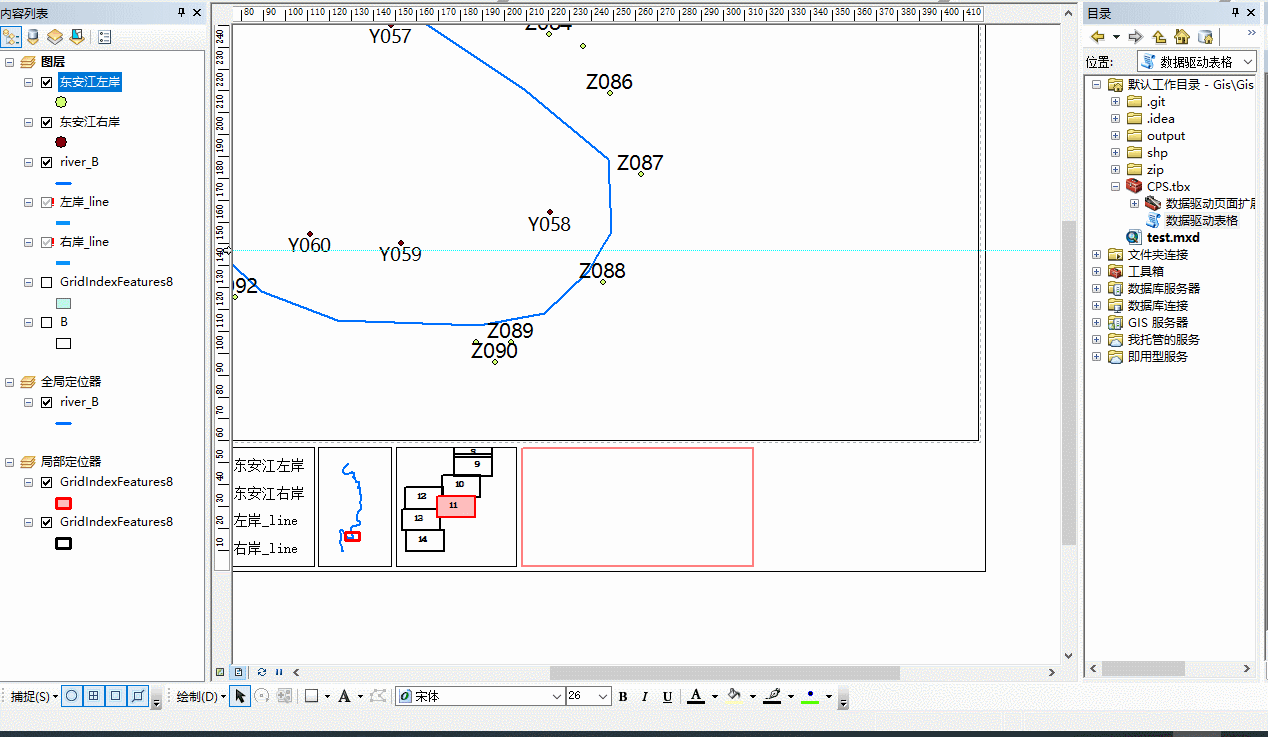Click marker color green swatch
1268x737 pixels.
pyautogui.click(x=810, y=696)
